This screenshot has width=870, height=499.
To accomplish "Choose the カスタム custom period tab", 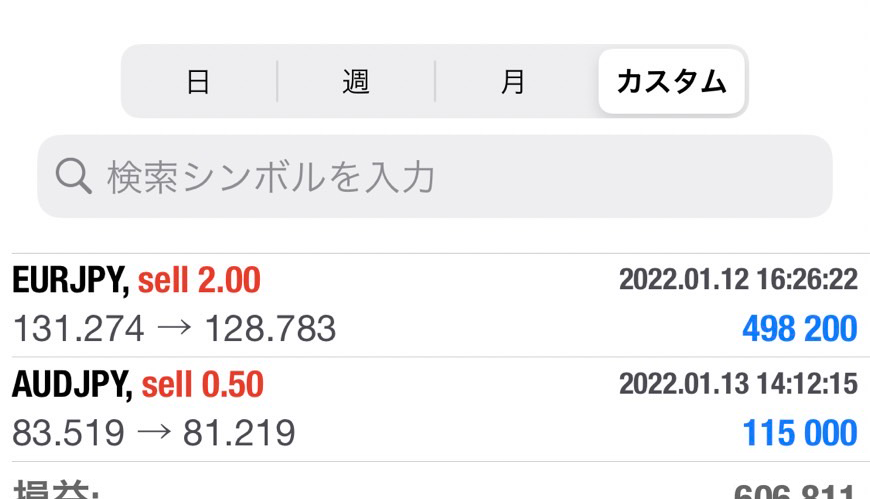I will [671, 82].
